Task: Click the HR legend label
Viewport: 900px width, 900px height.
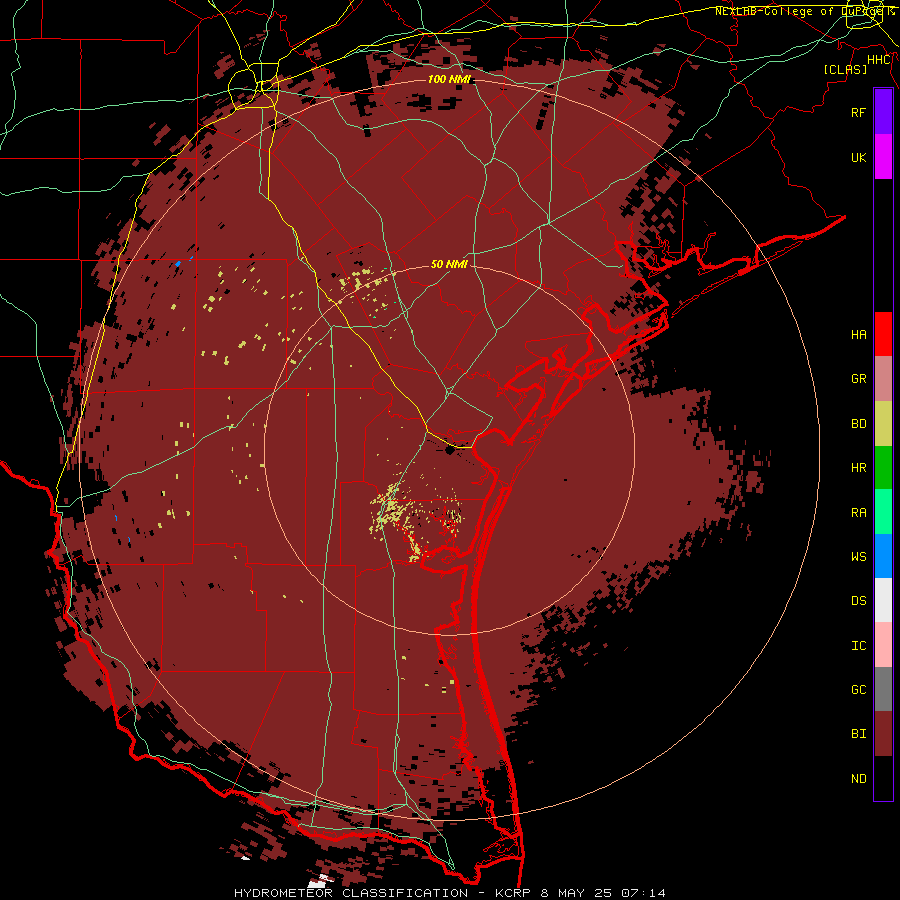Action: (859, 468)
